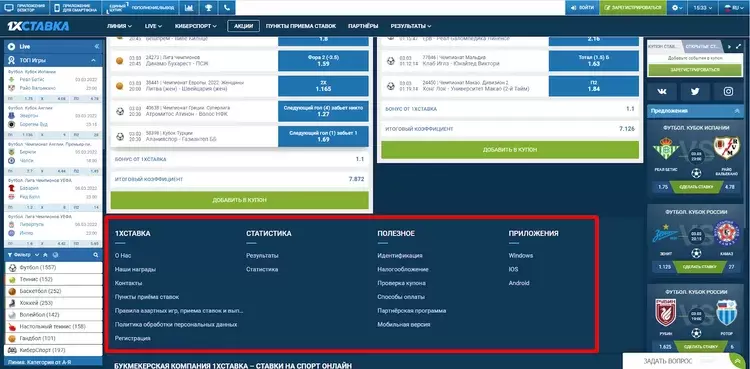Expand the Фильтр dropdown

tap(22, 255)
